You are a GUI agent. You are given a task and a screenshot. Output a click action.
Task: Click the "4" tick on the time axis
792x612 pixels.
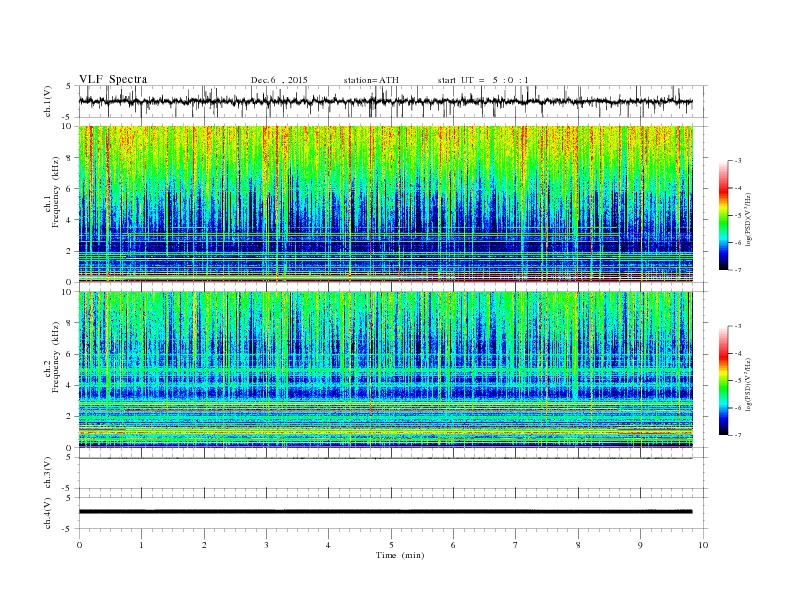point(328,545)
